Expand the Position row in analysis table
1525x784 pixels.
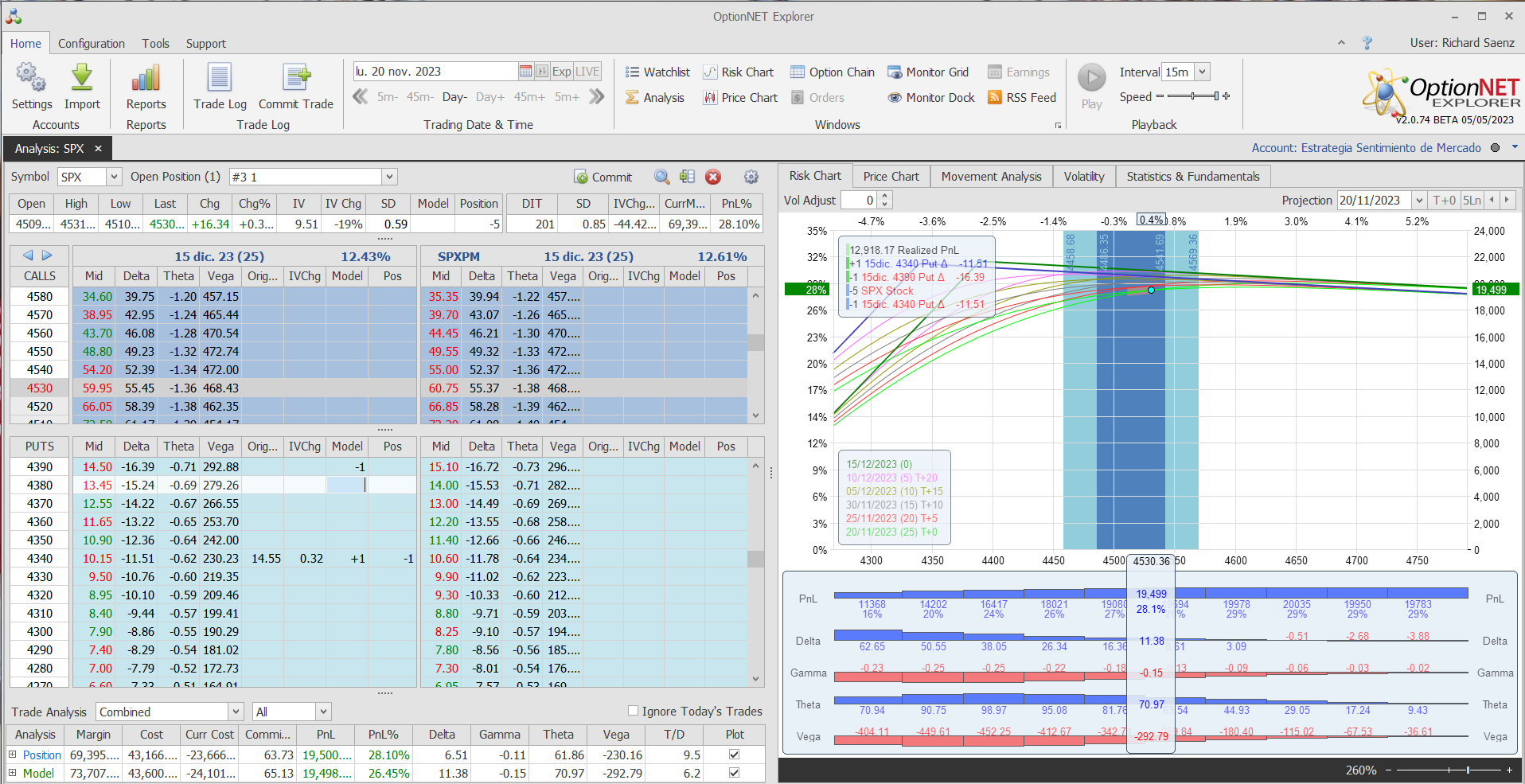click(12, 755)
